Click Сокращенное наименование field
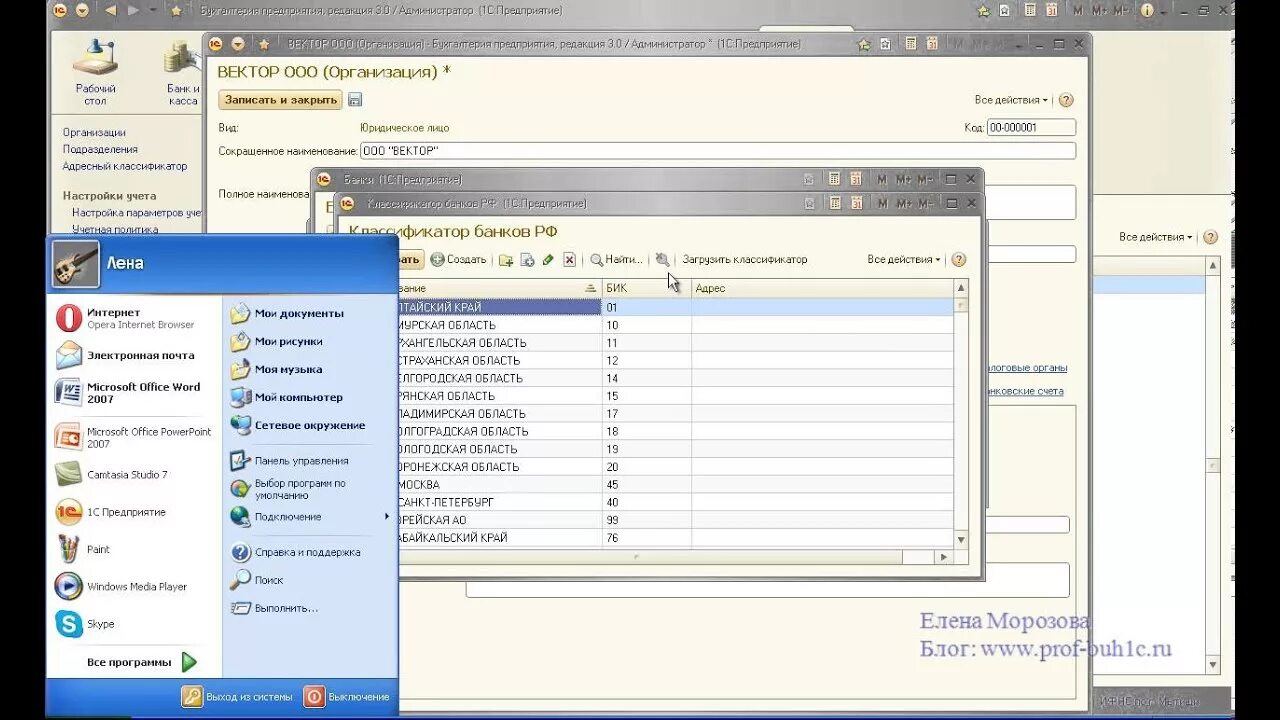The image size is (1280, 720). coord(718,151)
